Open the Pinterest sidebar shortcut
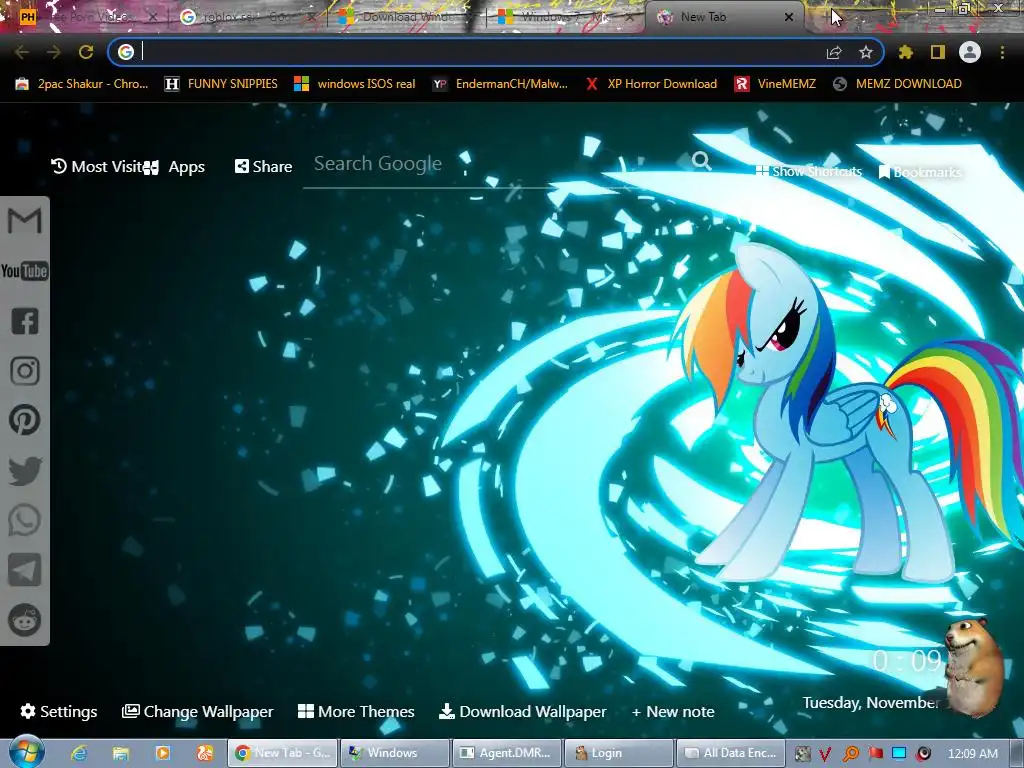Viewport: 1024px width, 768px height. (x=25, y=421)
